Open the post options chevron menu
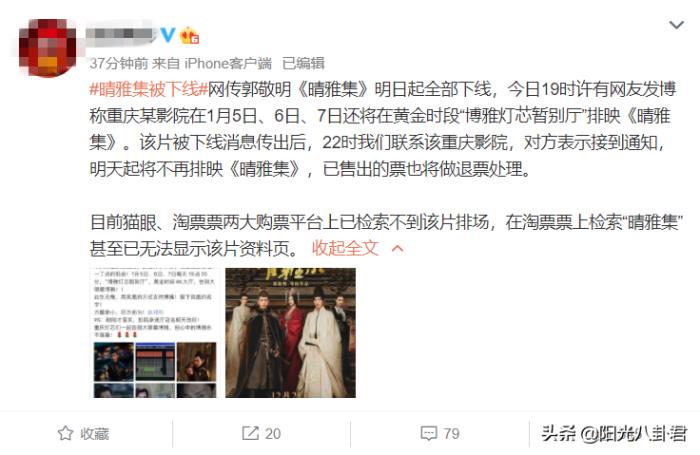Image resolution: width=700 pixels, height=455 pixels. [x=676, y=25]
